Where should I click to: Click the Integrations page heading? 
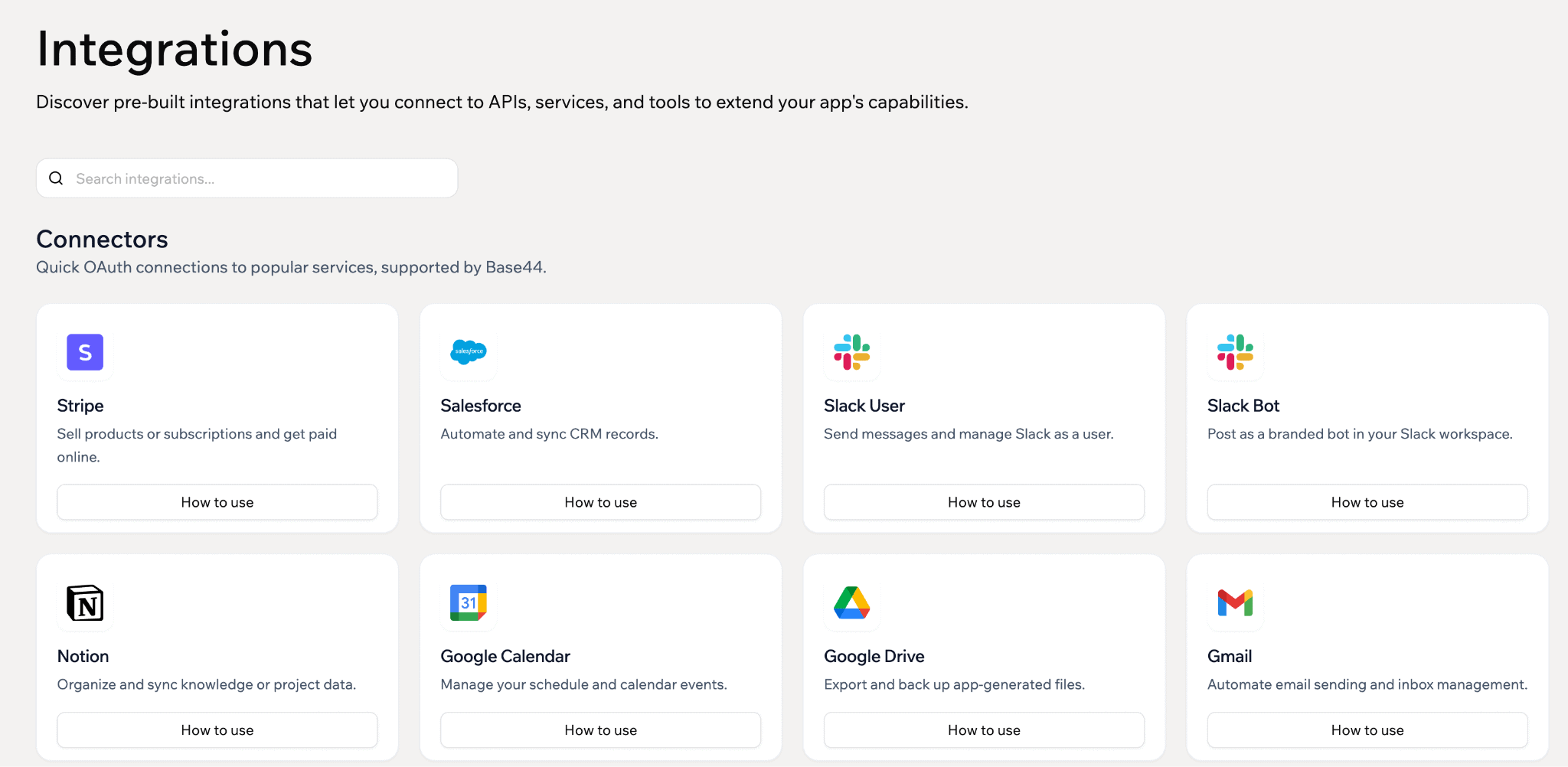click(x=175, y=49)
